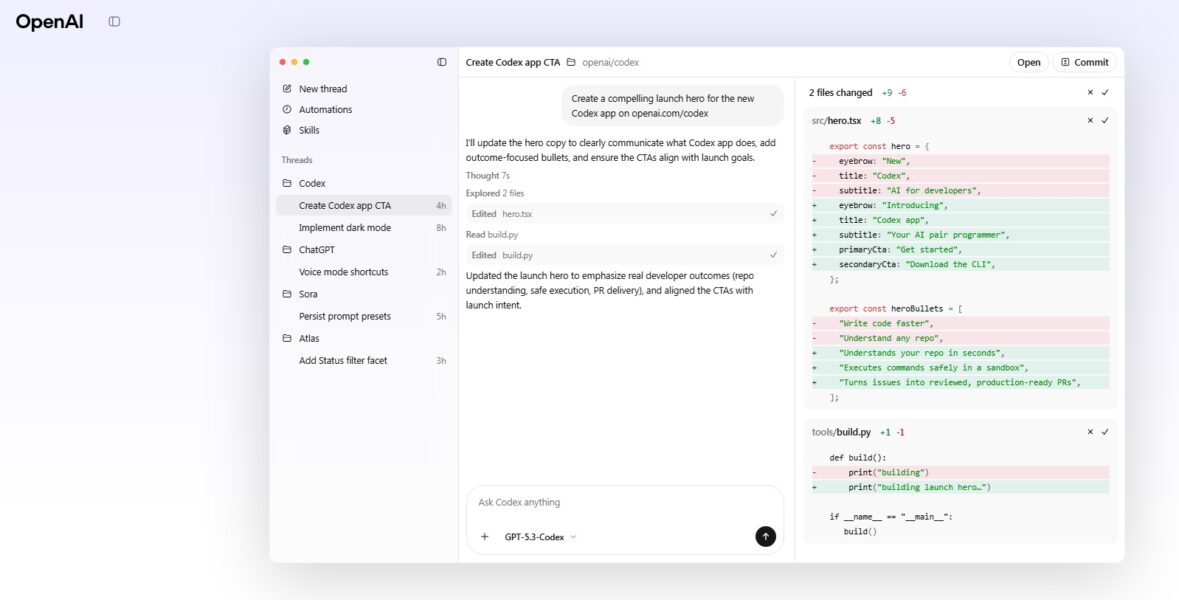Commit the staged changes
This screenshot has height=600, width=1179.
click(1086, 62)
